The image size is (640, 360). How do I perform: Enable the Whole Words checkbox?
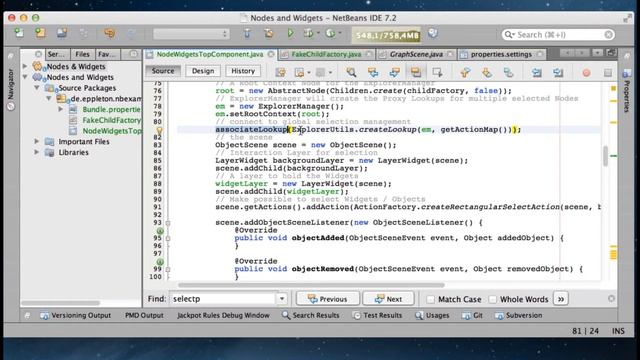click(493, 299)
